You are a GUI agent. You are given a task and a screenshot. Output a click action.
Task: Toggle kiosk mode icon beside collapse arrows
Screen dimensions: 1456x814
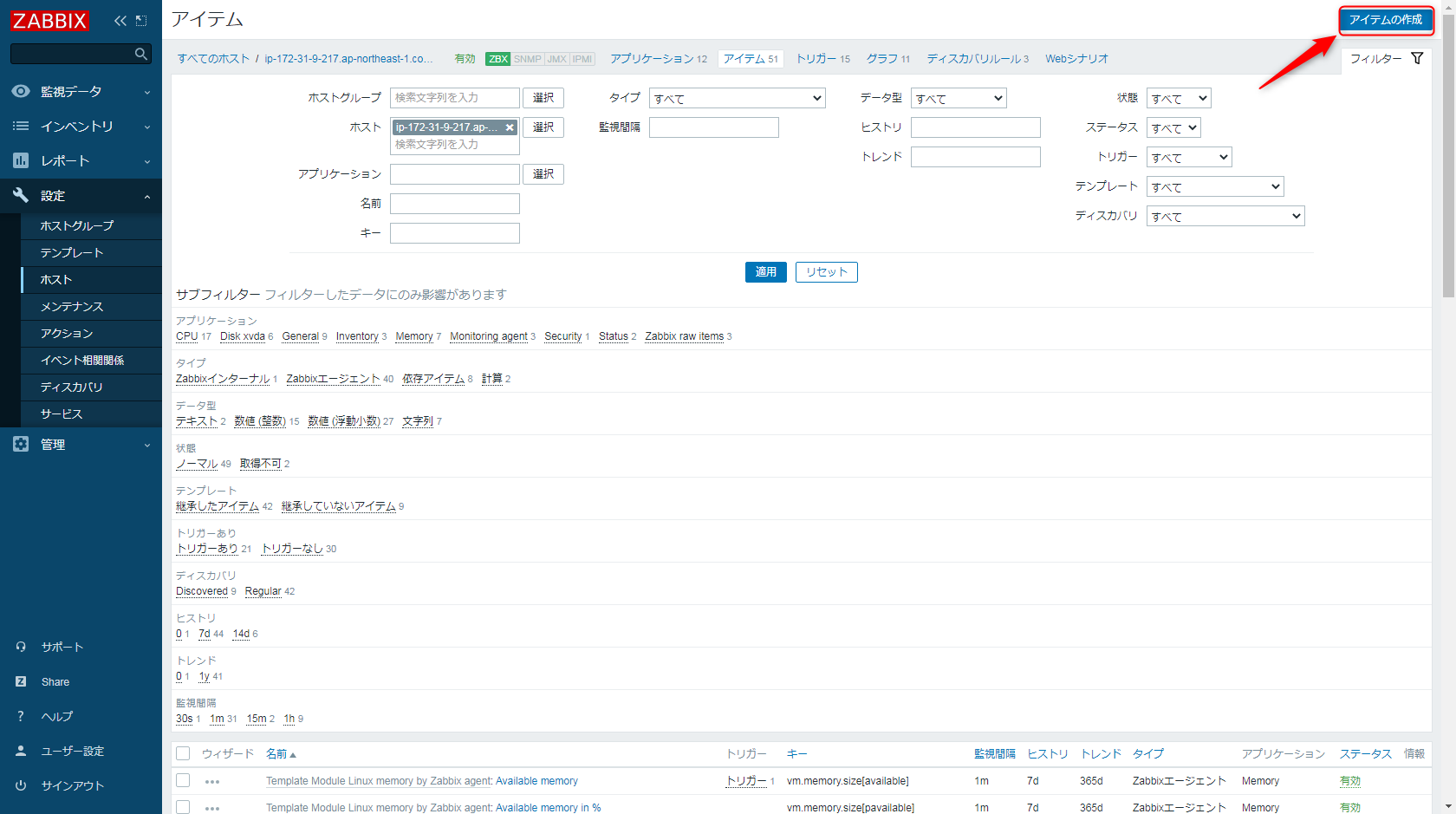(x=142, y=20)
